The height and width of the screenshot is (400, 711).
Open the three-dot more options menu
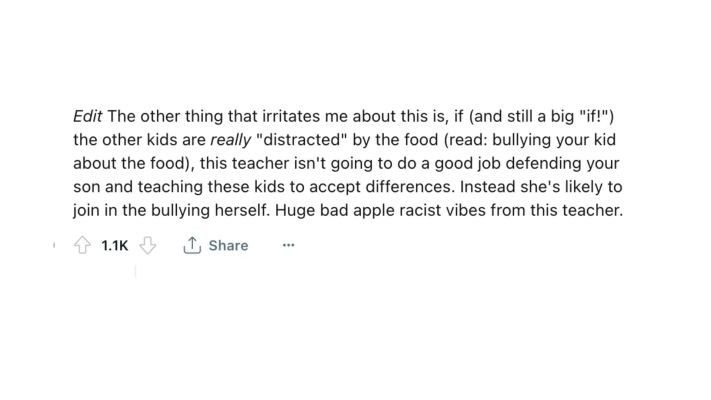click(x=288, y=245)
